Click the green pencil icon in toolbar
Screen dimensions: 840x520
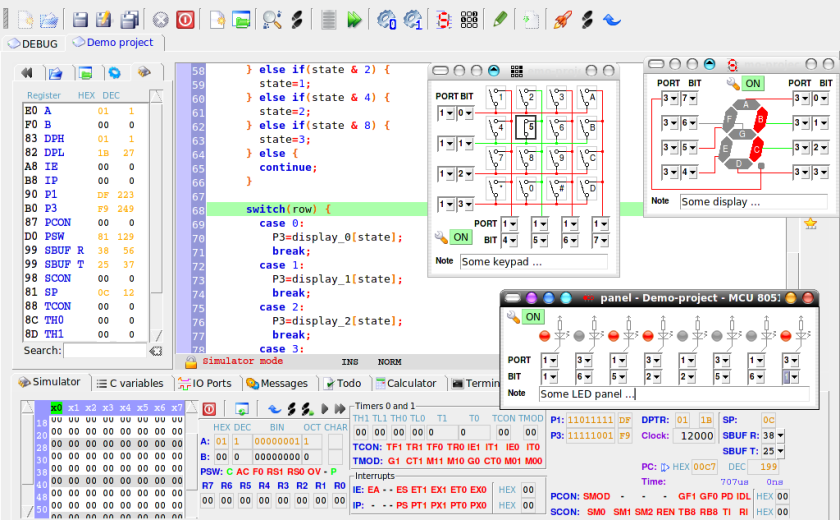pos(500,19)
